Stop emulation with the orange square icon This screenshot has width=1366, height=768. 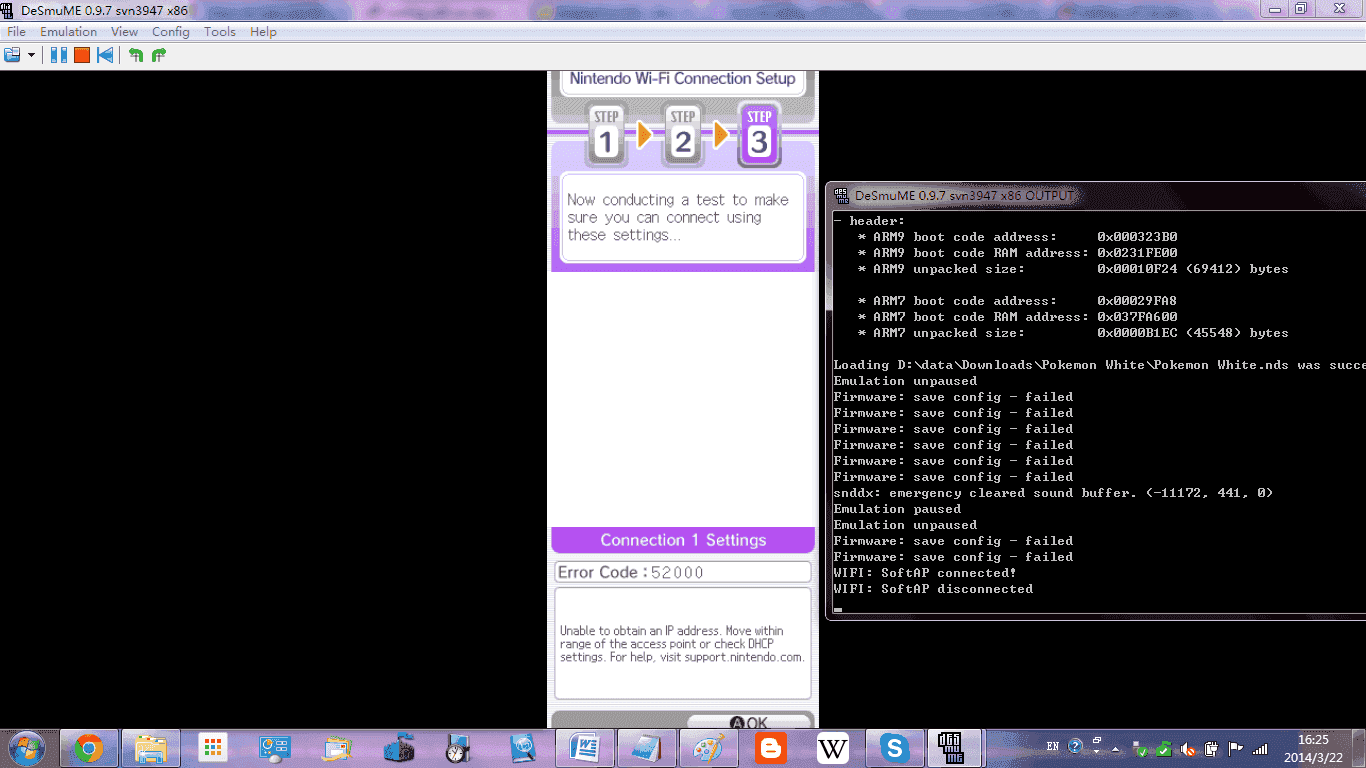[82, 55]
